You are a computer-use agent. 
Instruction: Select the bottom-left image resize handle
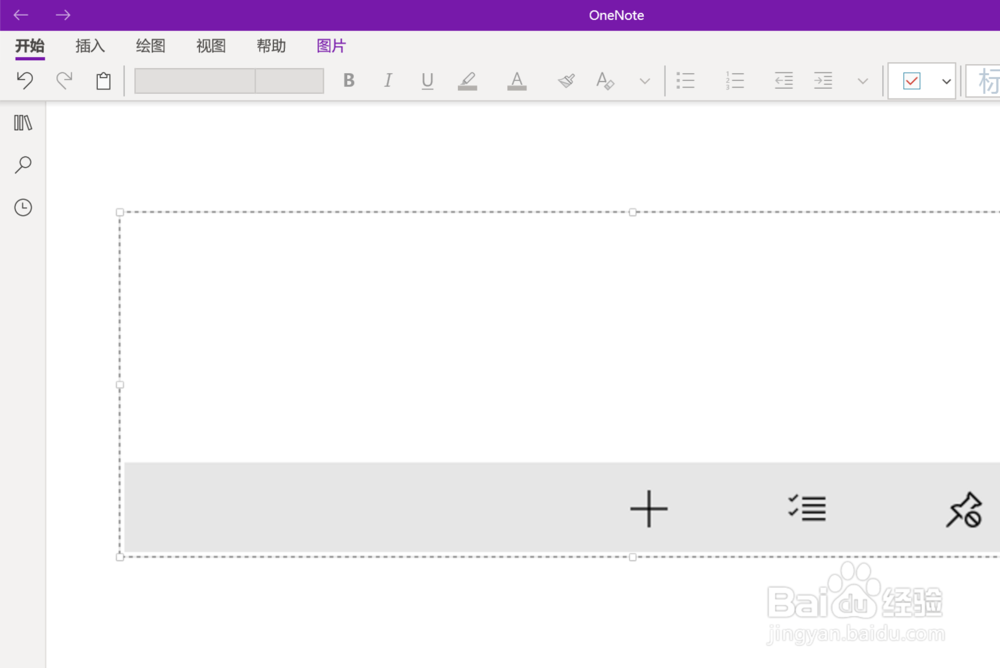point(120,557)
